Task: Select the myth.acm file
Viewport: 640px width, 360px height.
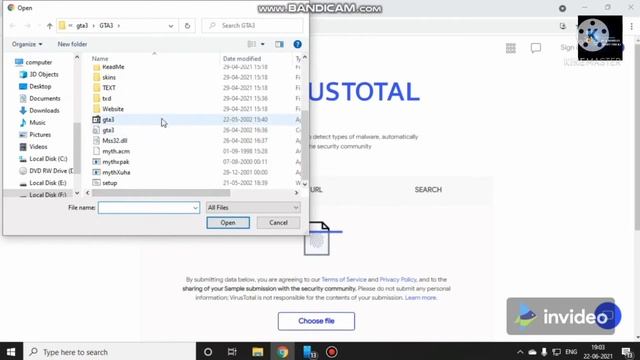Action: [116, 151]
